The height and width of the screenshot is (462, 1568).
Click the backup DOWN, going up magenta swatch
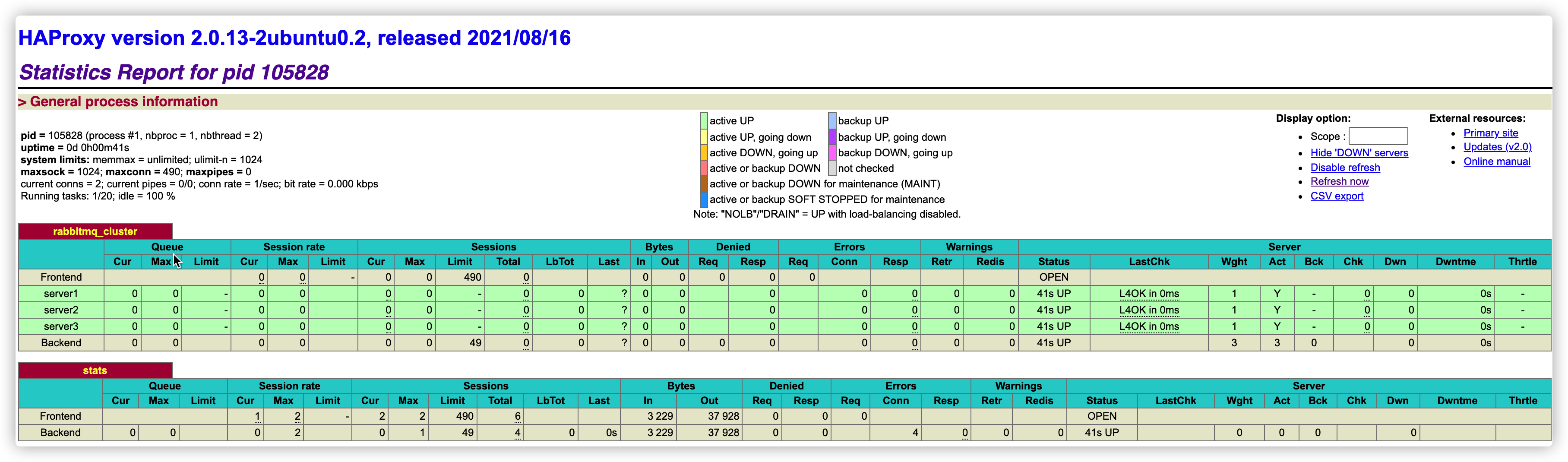[832, 152]
